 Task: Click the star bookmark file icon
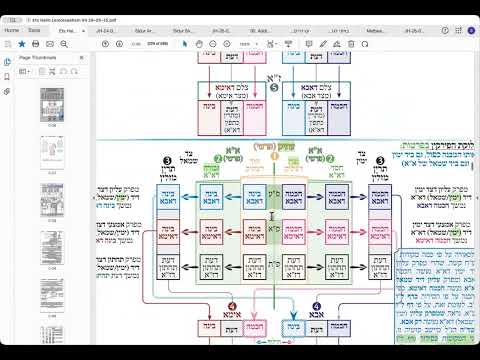22,44
